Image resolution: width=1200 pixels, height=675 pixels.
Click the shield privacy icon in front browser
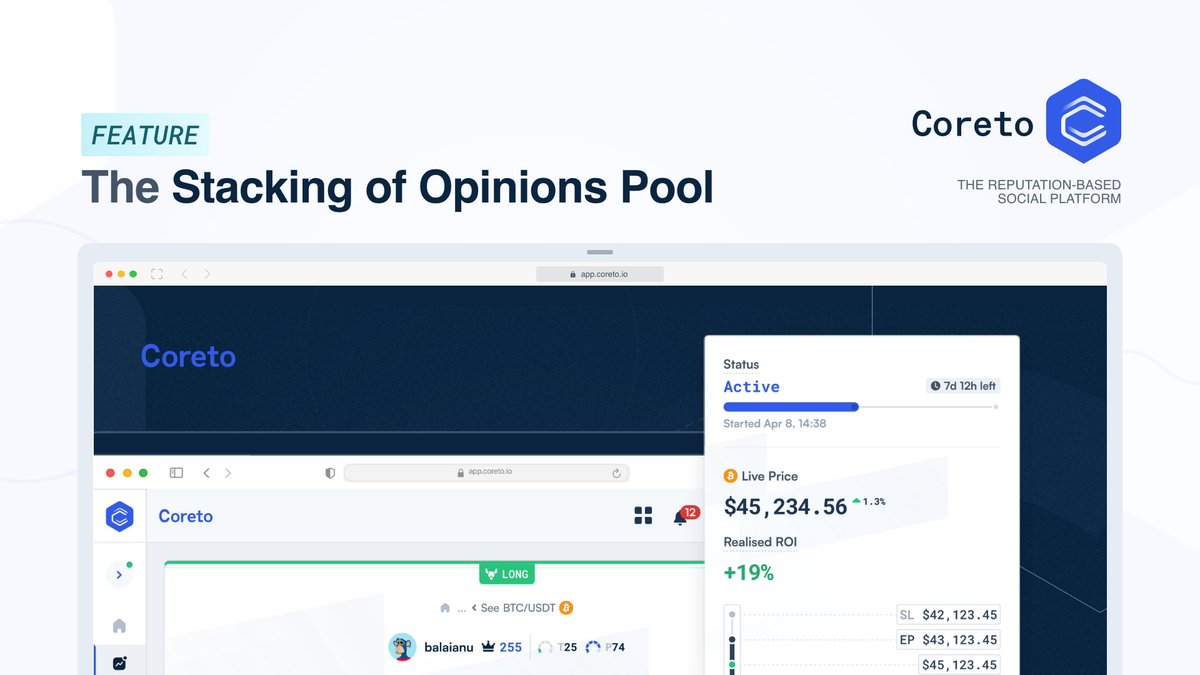tap(330, 473)
